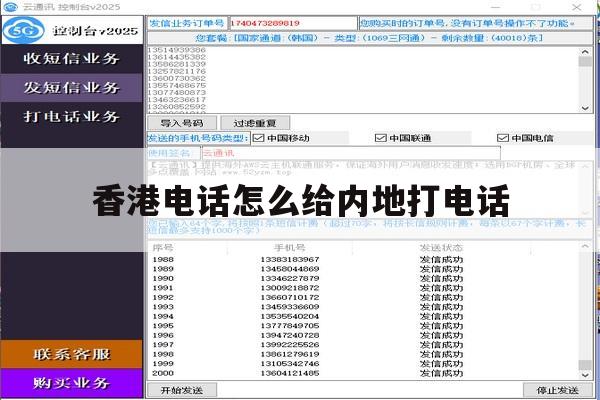Click the 使用签名 signature input field
Image resolution: width=600 pixels, height=400 pixels.
point(351,153)
